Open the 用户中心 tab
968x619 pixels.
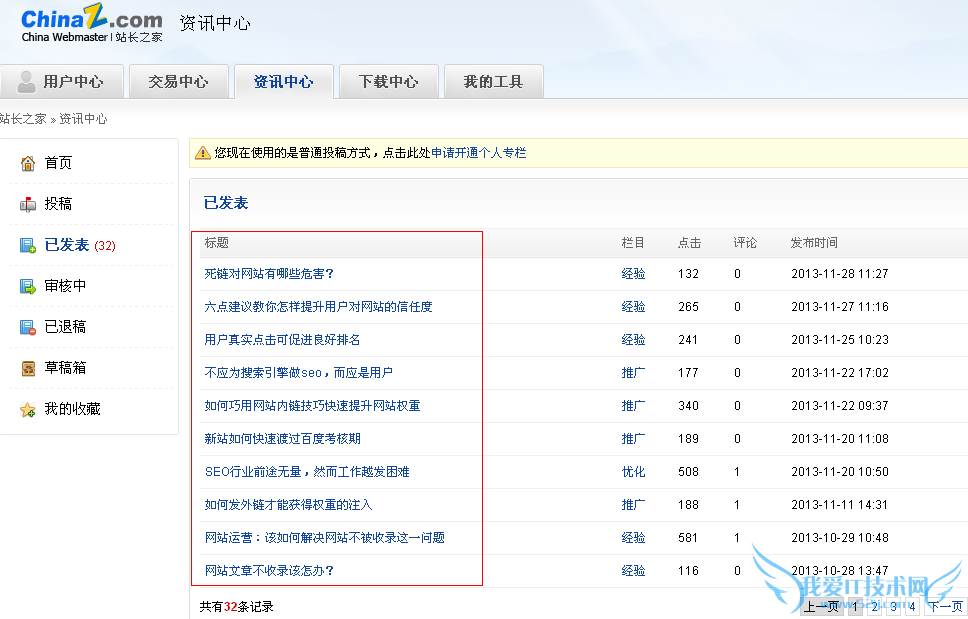coord(62,81)
